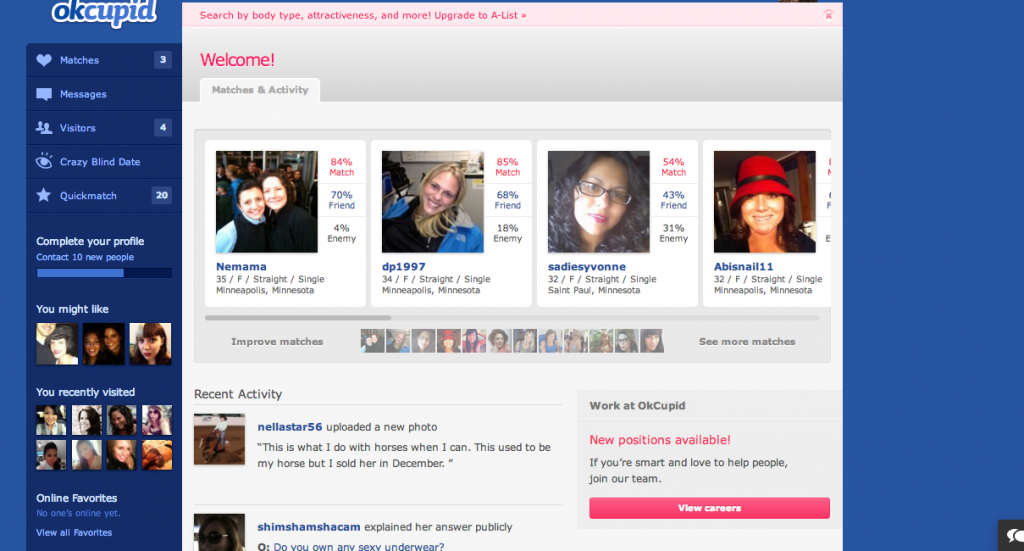
Task: Open nellastar56's horse photo thumbnail
Action: pos(219,439)
